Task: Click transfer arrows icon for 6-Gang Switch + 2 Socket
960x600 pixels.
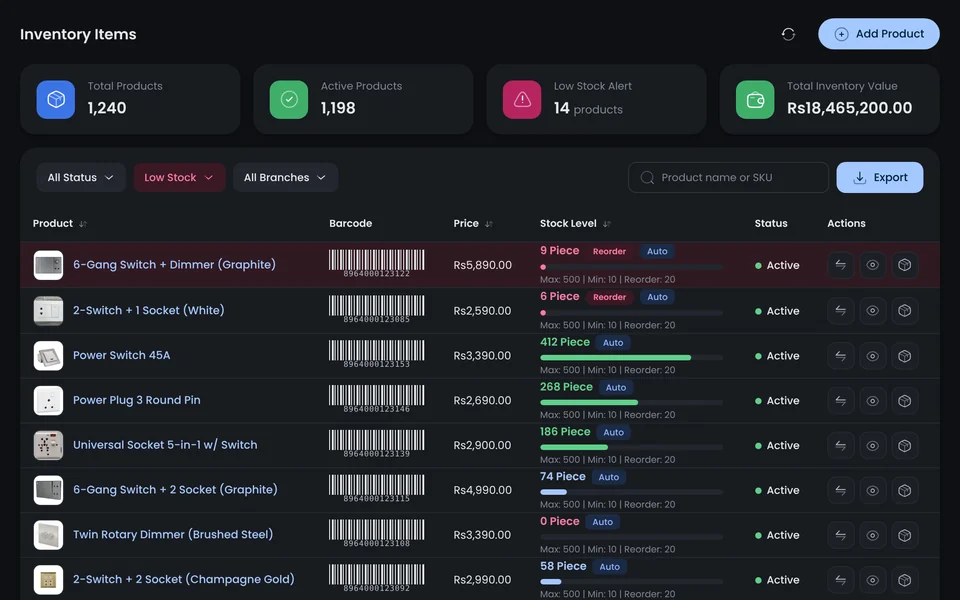Action: point(841,490)
